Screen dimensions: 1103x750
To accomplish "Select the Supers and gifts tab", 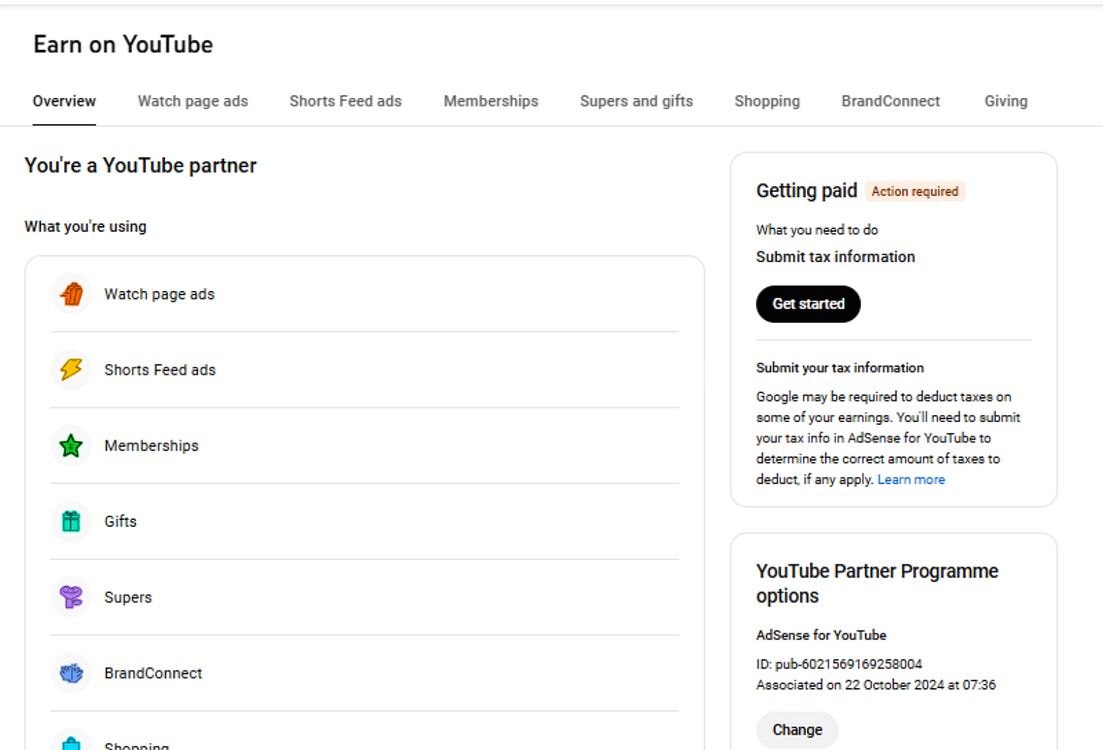I will point(637,101).
